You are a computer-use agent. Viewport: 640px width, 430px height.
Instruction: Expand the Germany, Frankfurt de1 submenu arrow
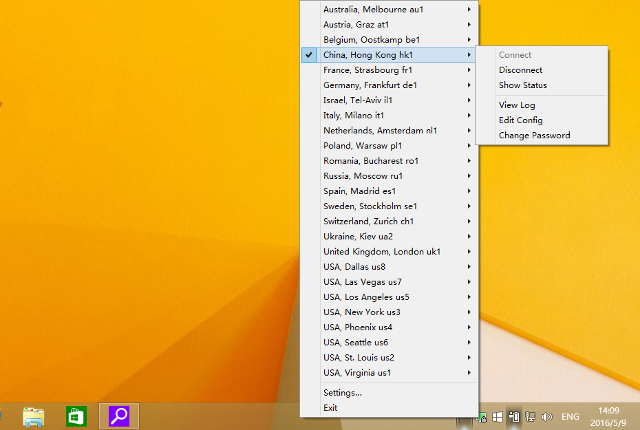[x=469, y=85]
